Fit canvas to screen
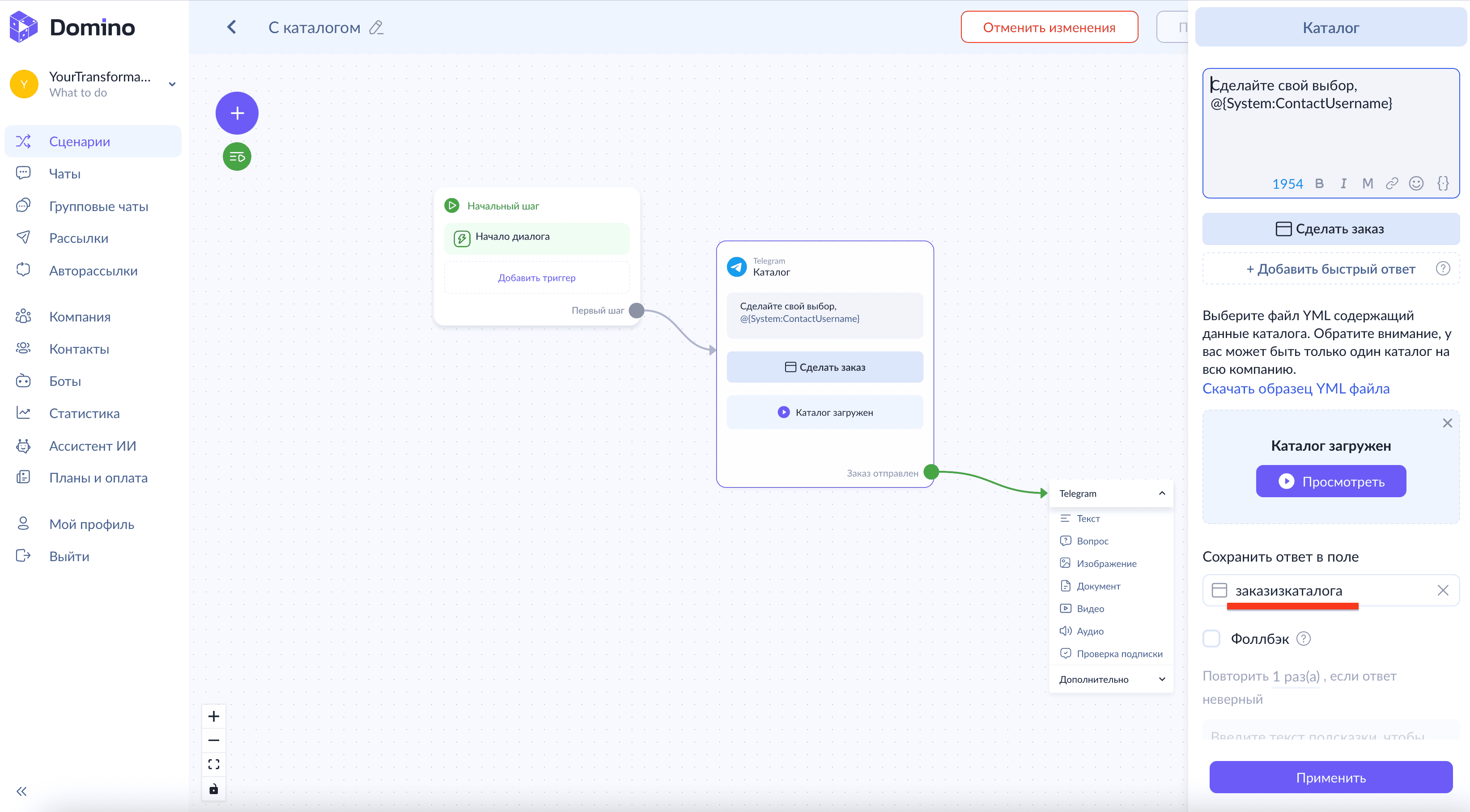This screenshot has width=1470, height=812. click(x=213, y=764)
